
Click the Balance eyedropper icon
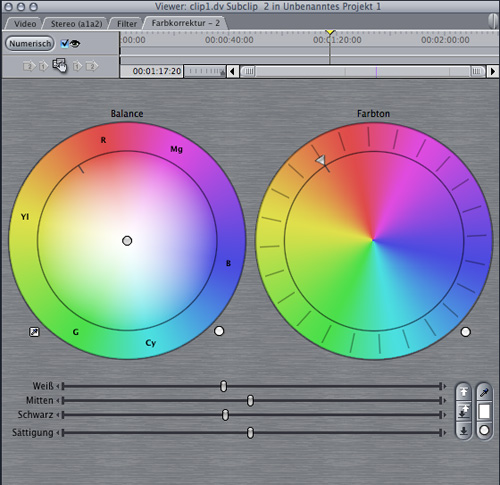[34, 332]
